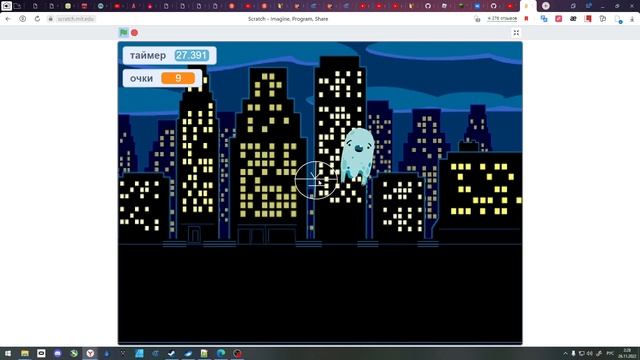Exit full screen mode on the stage
This screenshot has height=360, width=640.
tap(516, 33)
